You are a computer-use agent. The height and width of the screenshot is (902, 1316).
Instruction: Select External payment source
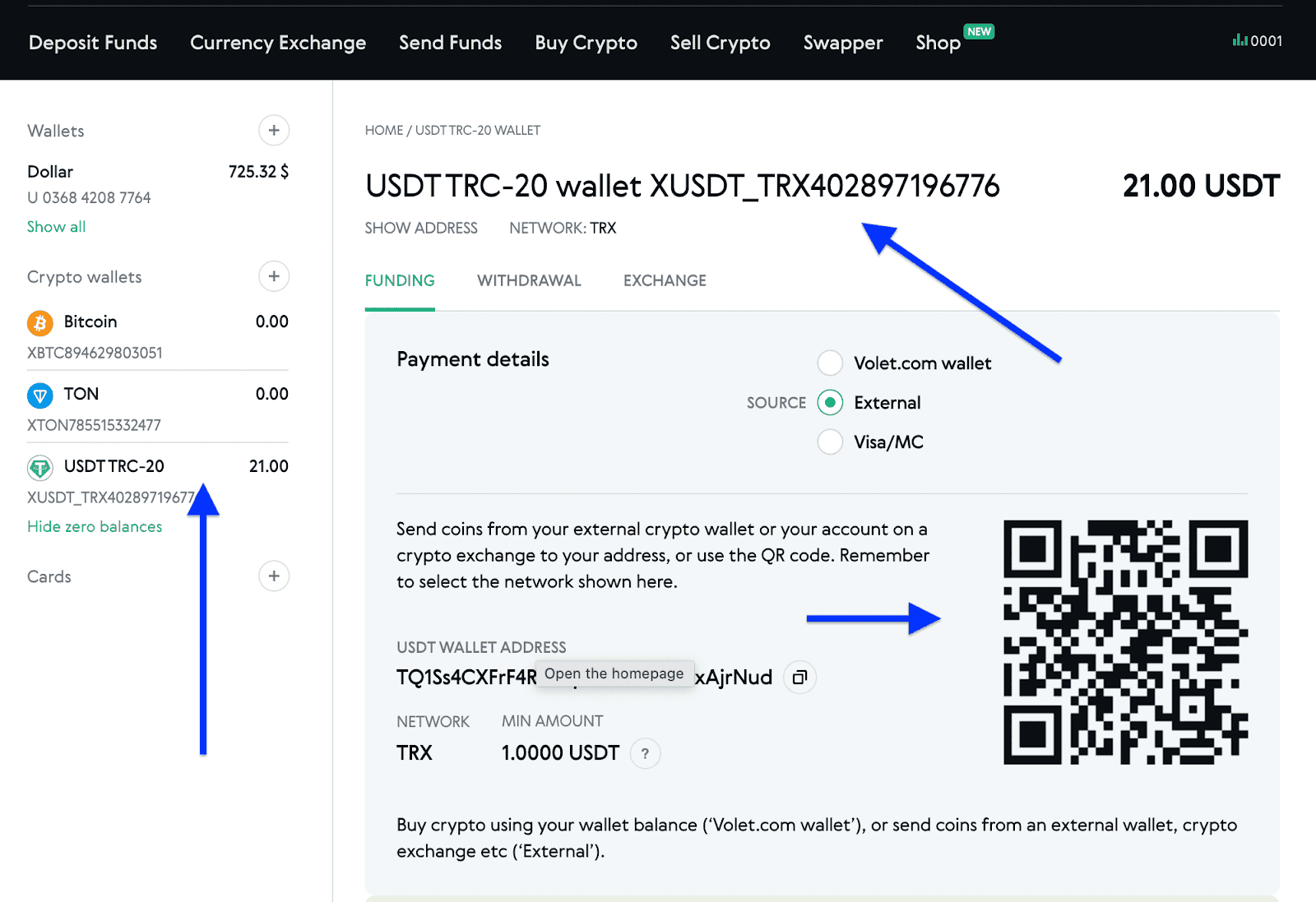(830, 402)
